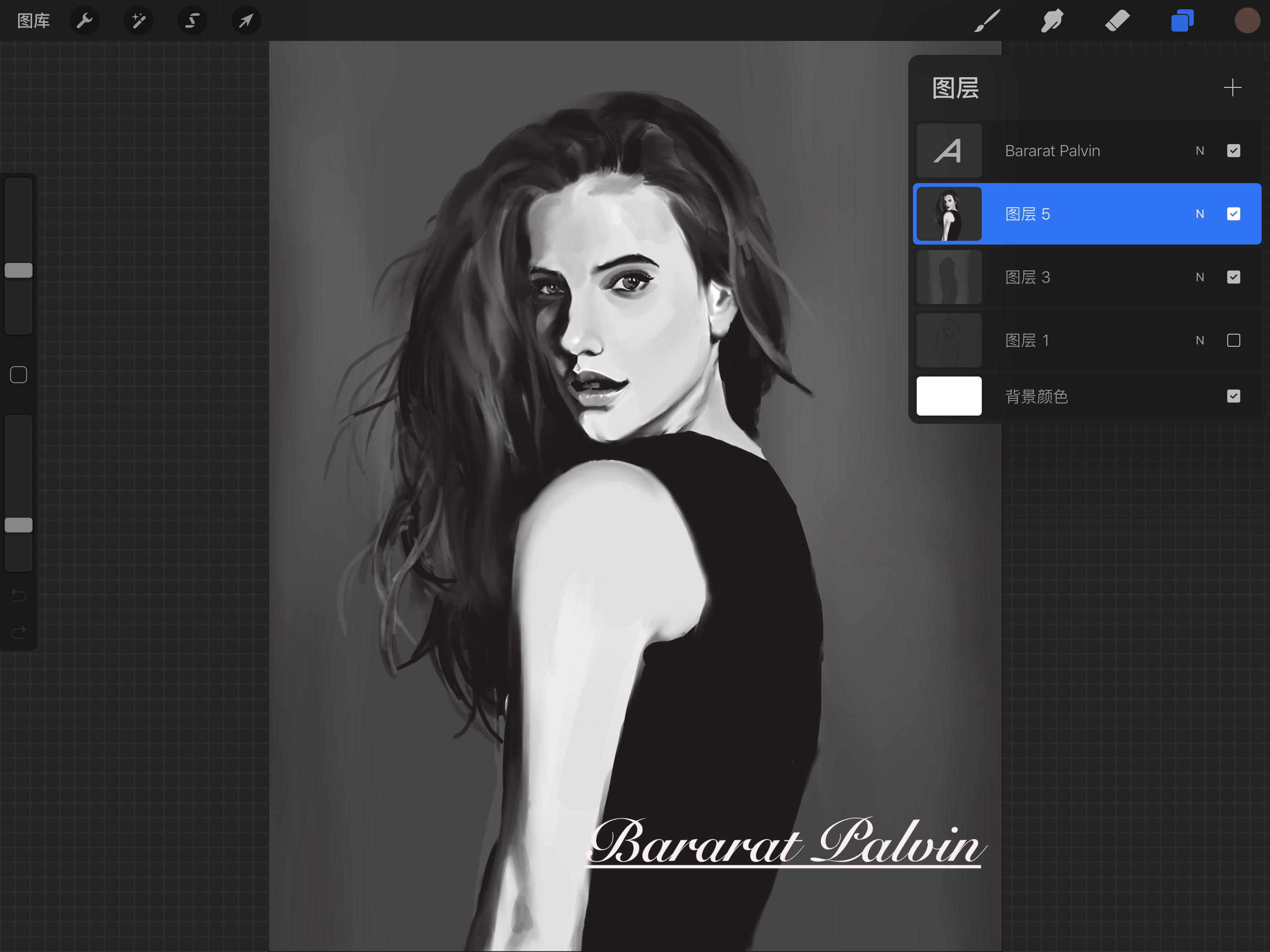This screenshot has width=1270, height=952.
Task: Select the layer name Bararat Palvin
Action: pos(1052,151)
